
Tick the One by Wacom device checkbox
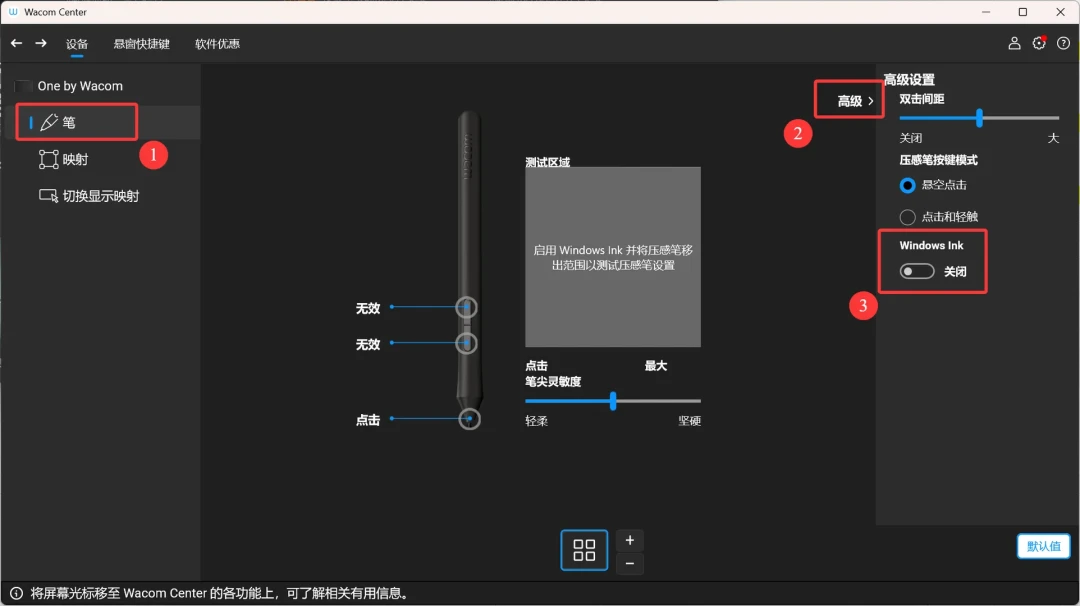tap(23, 86)
